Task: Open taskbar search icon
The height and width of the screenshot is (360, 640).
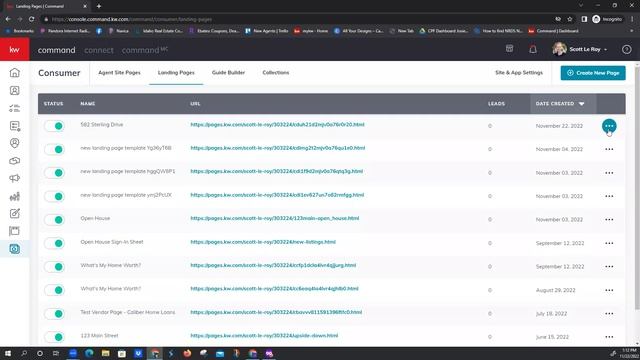Action: (24, 353)
